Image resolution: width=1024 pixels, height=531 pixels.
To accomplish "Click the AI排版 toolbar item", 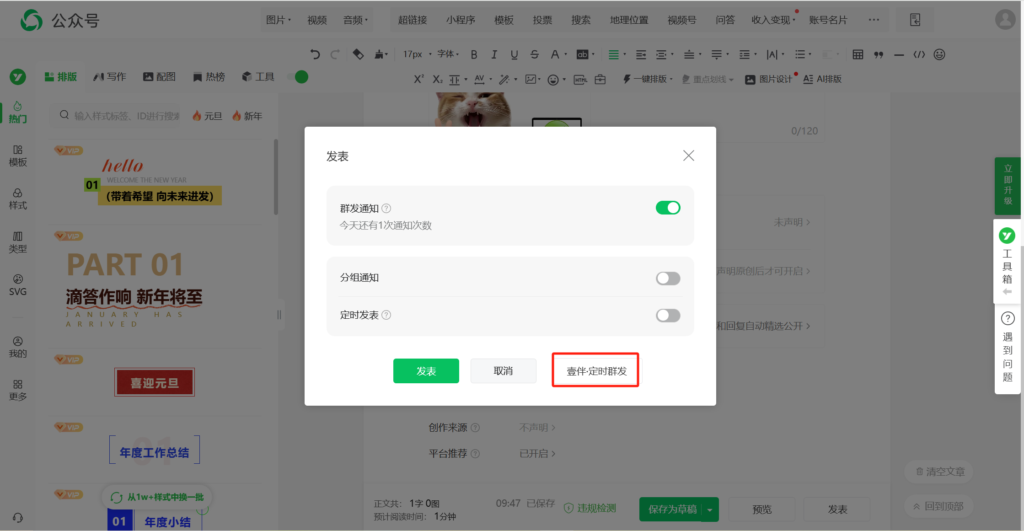I will 822,79.
